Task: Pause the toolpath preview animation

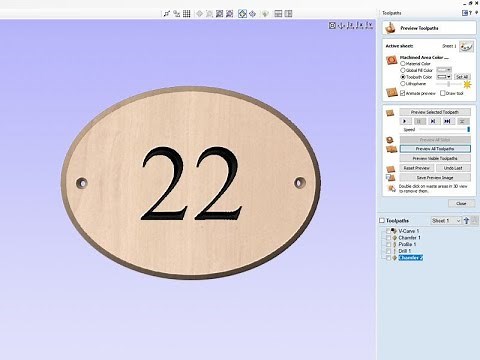Action: (419, 121)
